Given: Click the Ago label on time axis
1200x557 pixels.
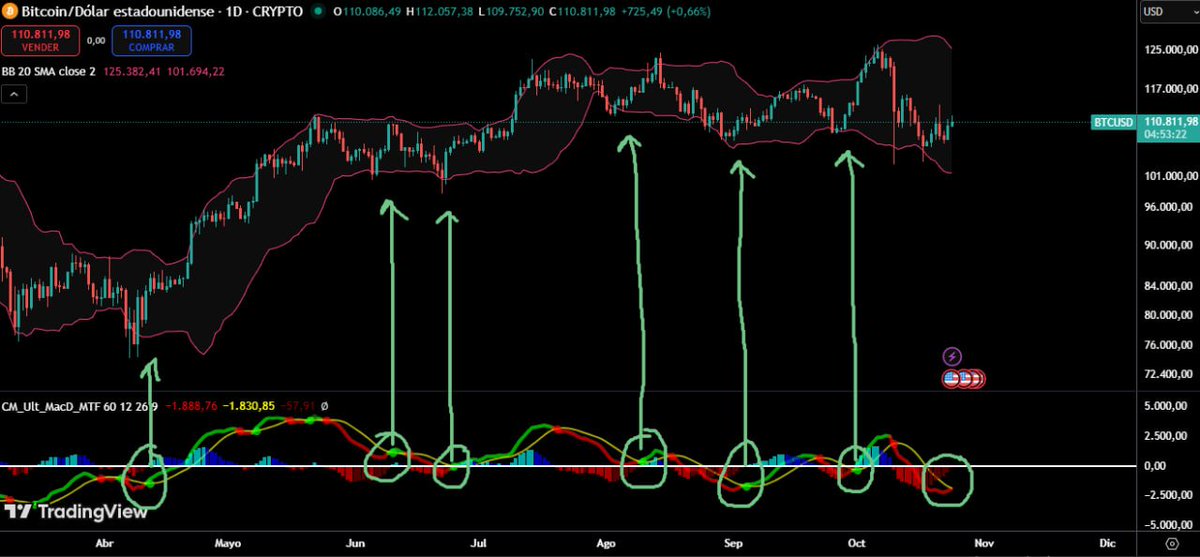Looking at the screenshot, I should click(605, 543).
